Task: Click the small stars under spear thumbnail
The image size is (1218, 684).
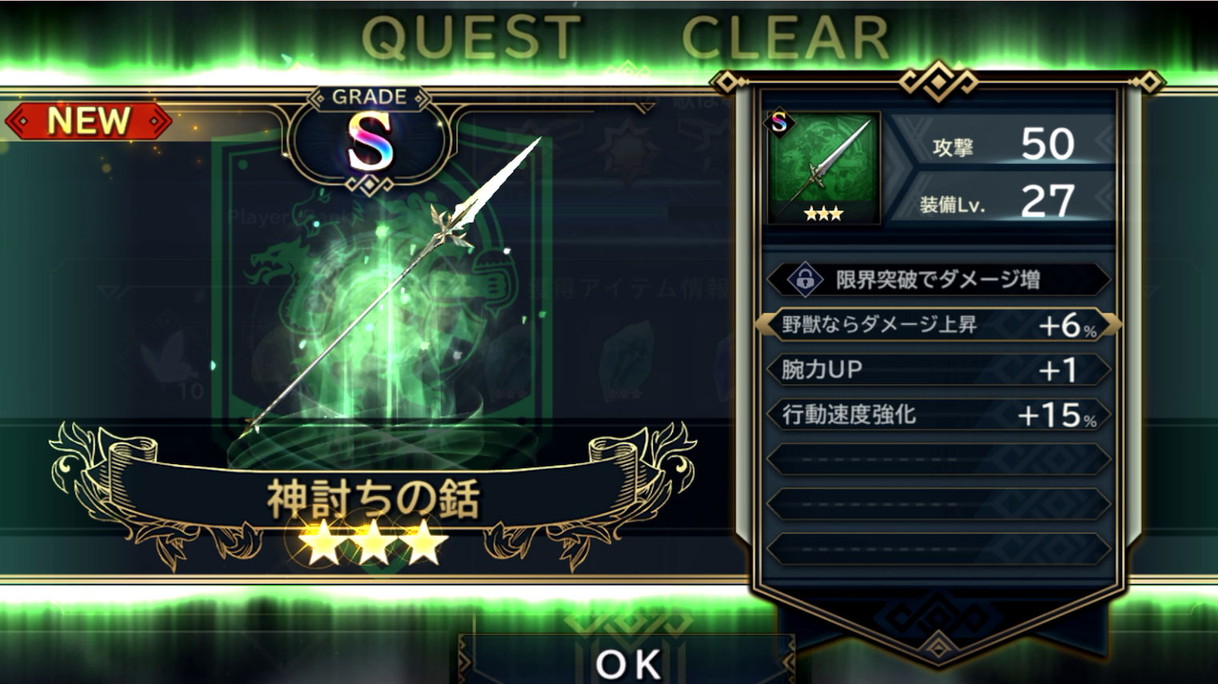Action: [824, 214]
